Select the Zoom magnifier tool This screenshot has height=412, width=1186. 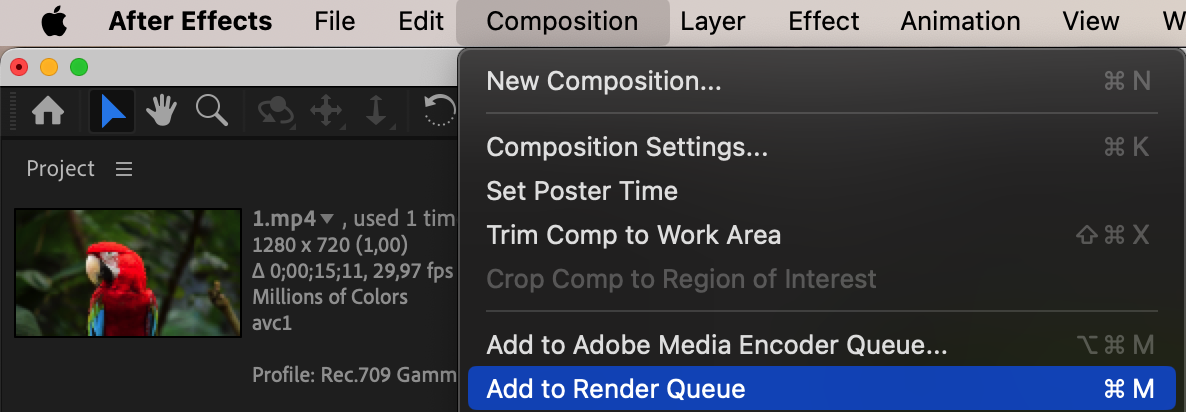coord(211,111)
